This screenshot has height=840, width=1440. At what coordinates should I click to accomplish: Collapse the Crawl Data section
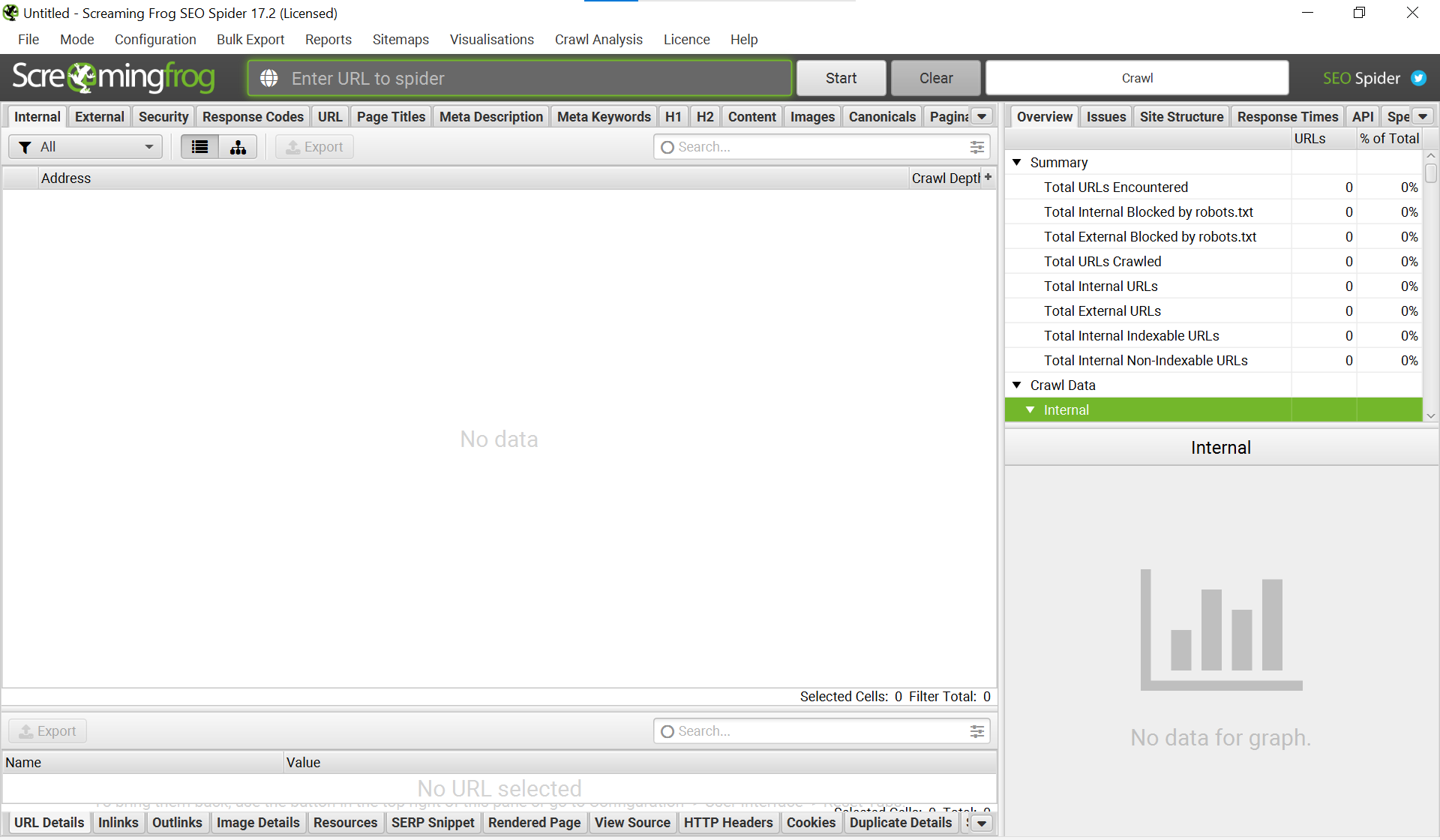pos(1017,385)
